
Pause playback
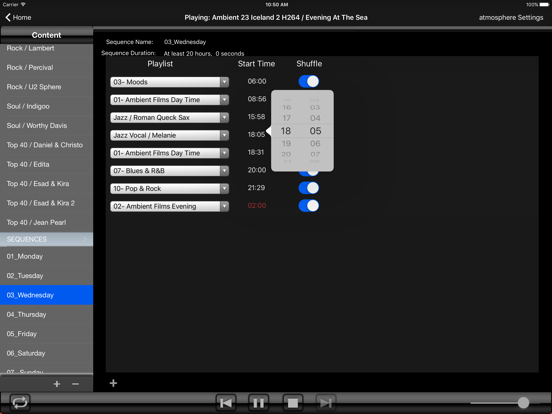point(259,402)
